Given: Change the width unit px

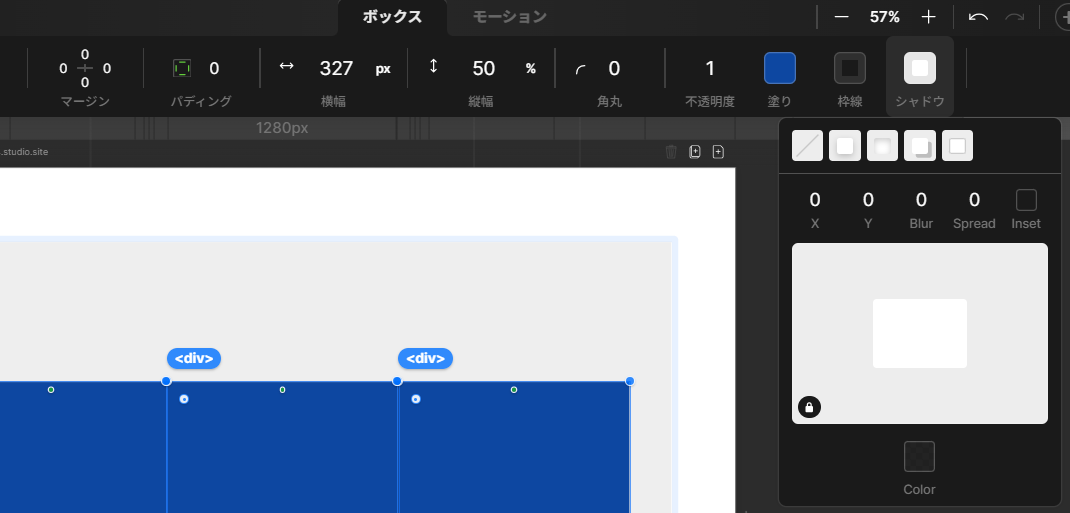Looking at the screenshot, I should pyautogui.click(x=383, y=69).
